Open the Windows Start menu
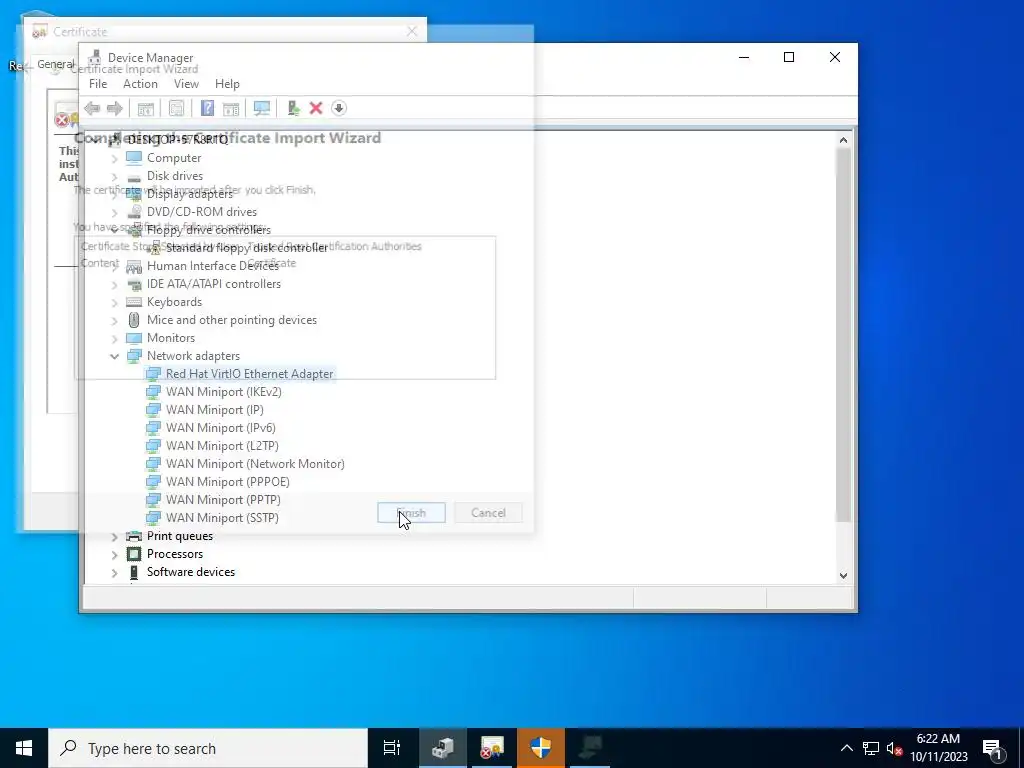 tap(24, 748)
